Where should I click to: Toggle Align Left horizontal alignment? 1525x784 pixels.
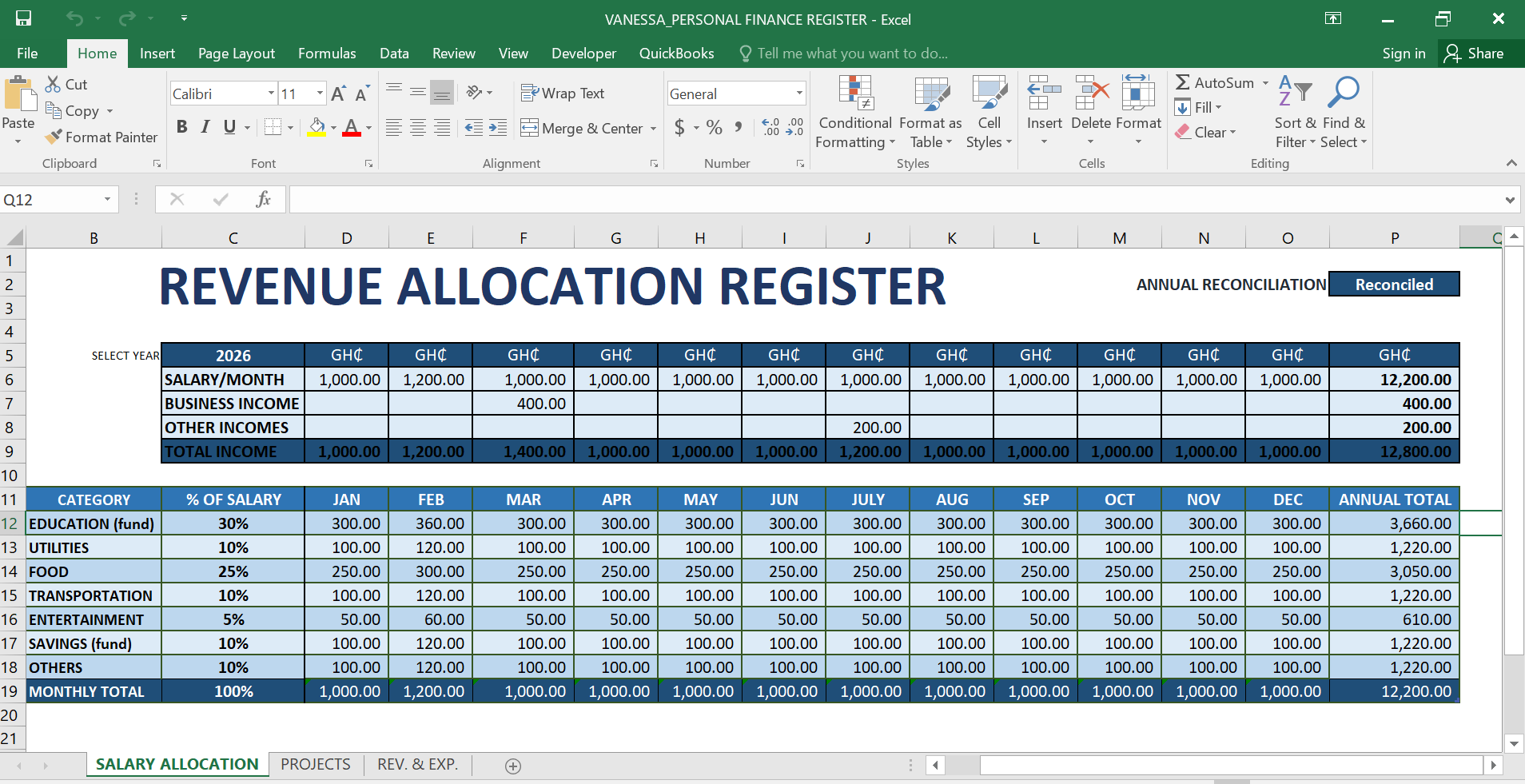coord(394,128)
